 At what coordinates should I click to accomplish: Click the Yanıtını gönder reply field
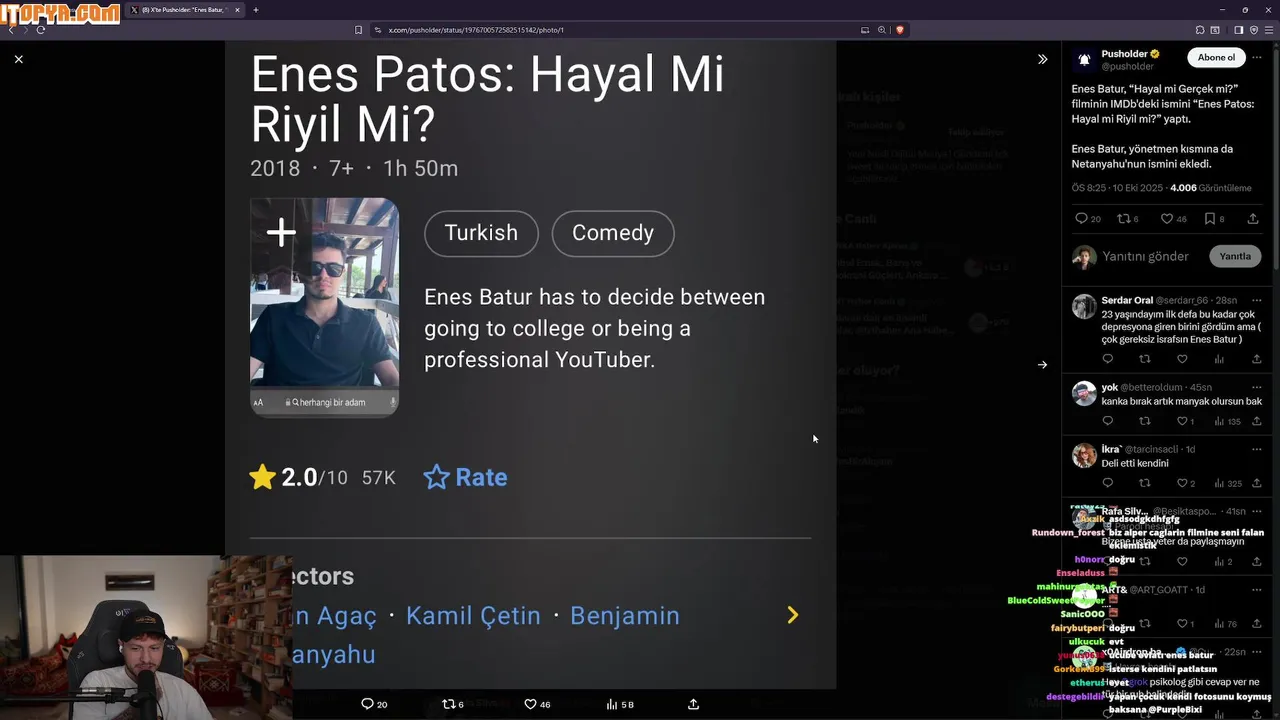pos(1145,256)
